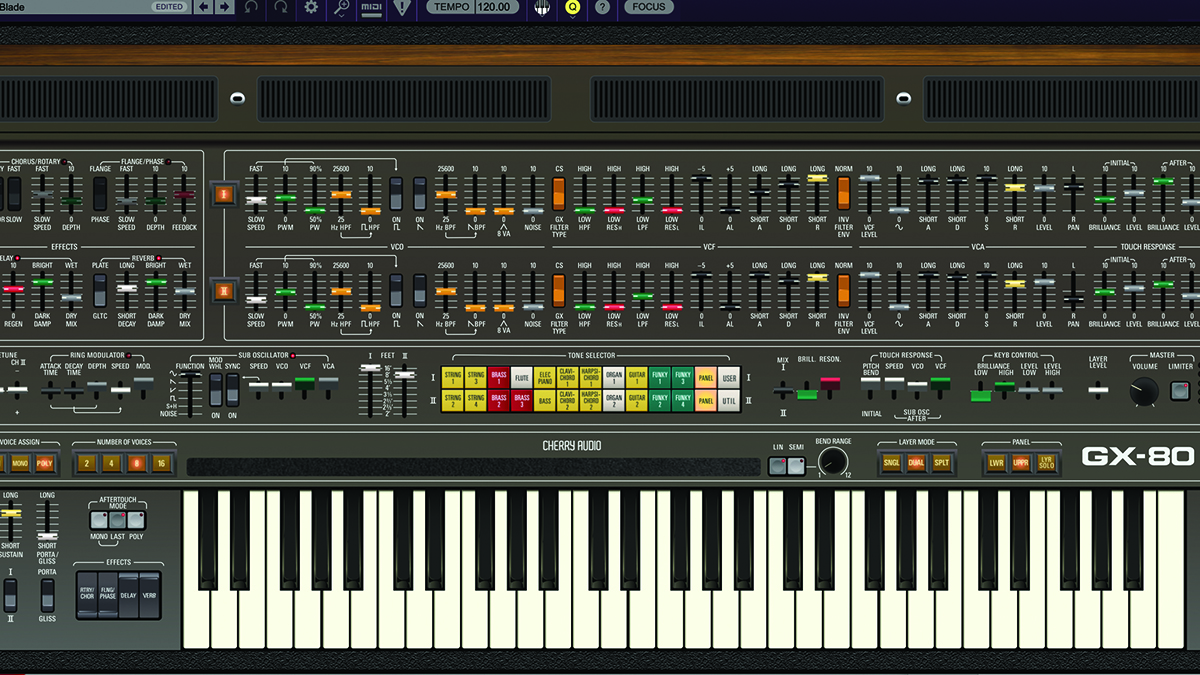1200x675 pixels.
Task: Switch layer mode to SNGL
Action: click(x=891, y=463)
